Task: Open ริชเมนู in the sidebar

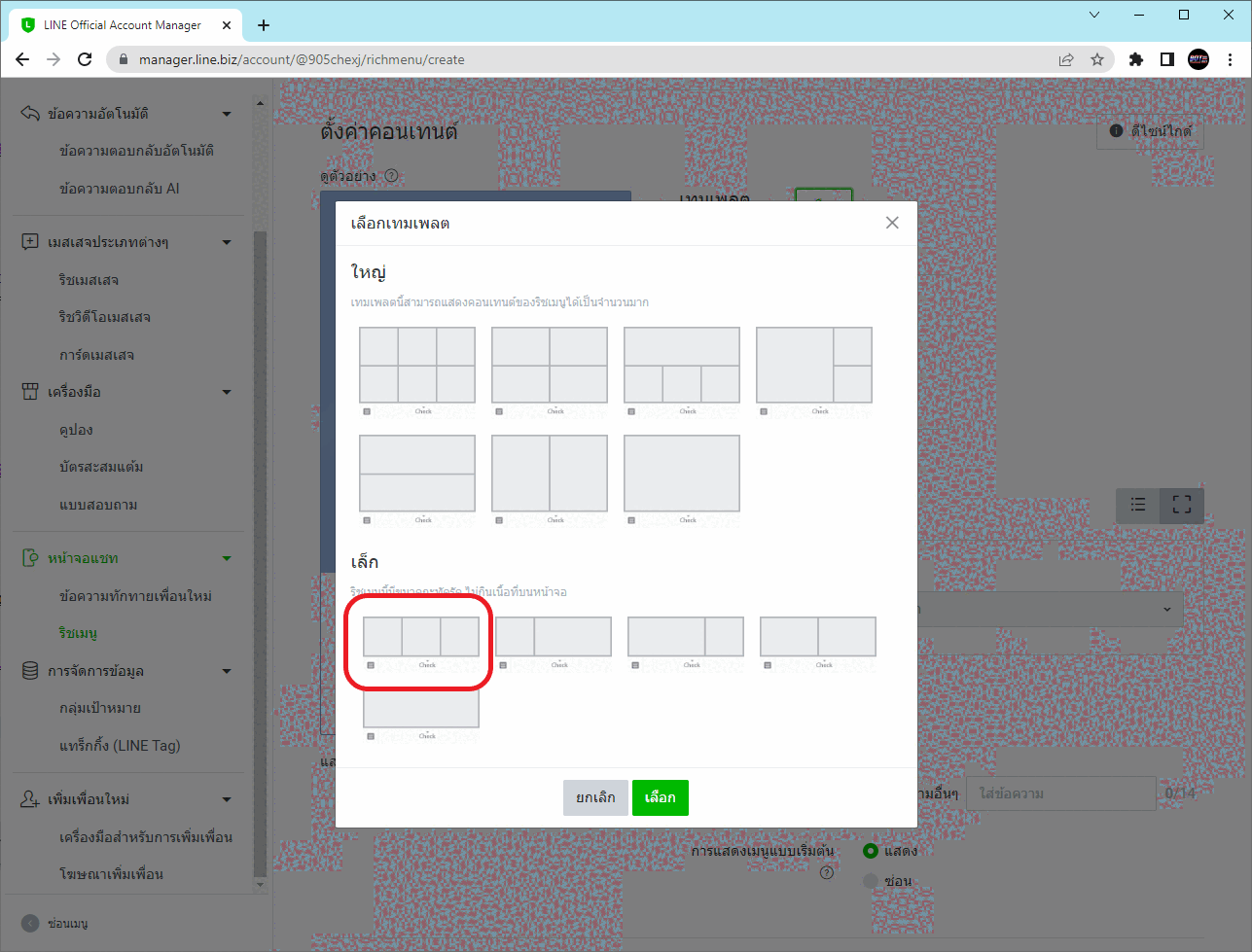Action: [x=78, y=633]
